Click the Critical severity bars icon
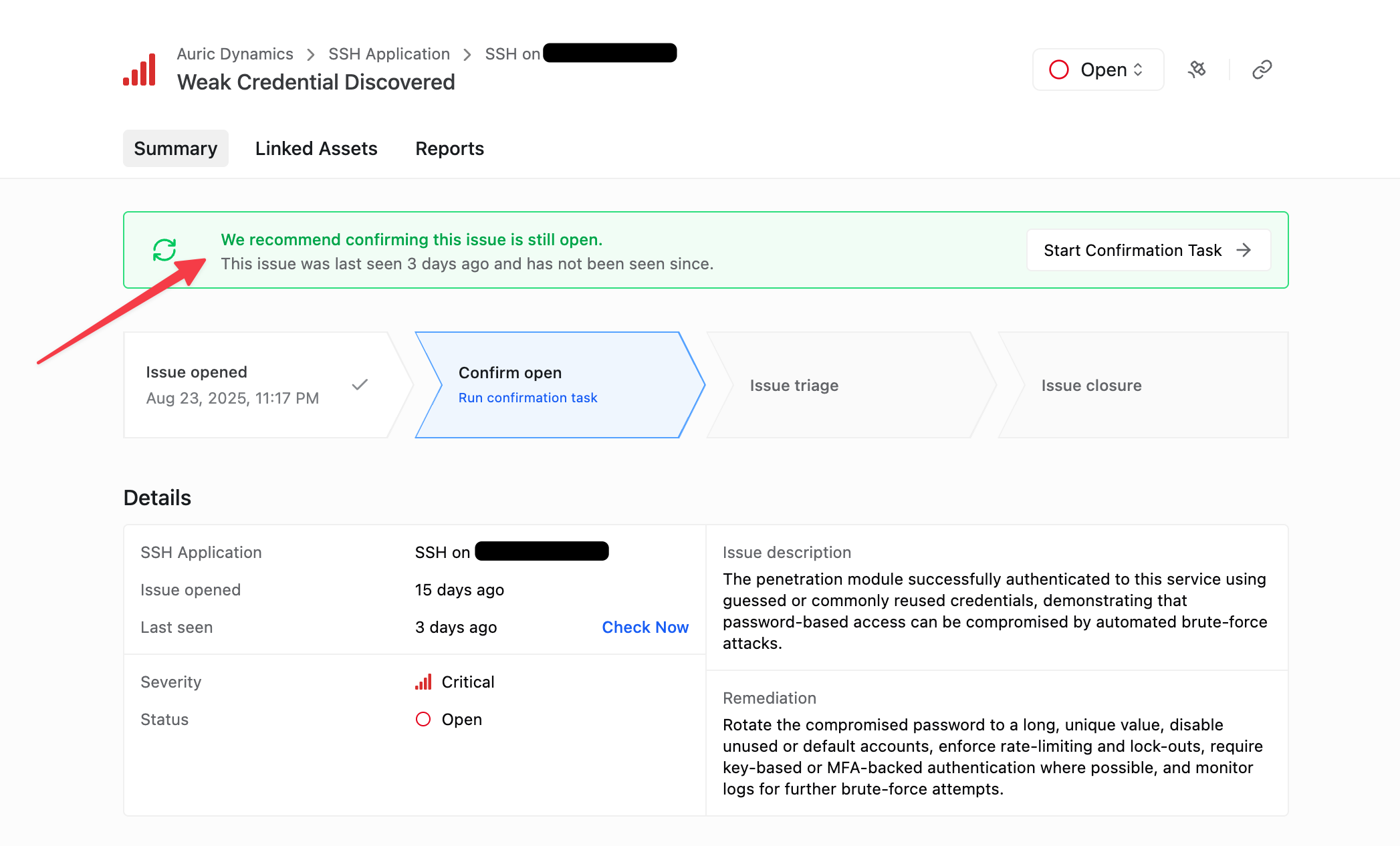This screenshot has width=1400, height=846. coord(423,682)
